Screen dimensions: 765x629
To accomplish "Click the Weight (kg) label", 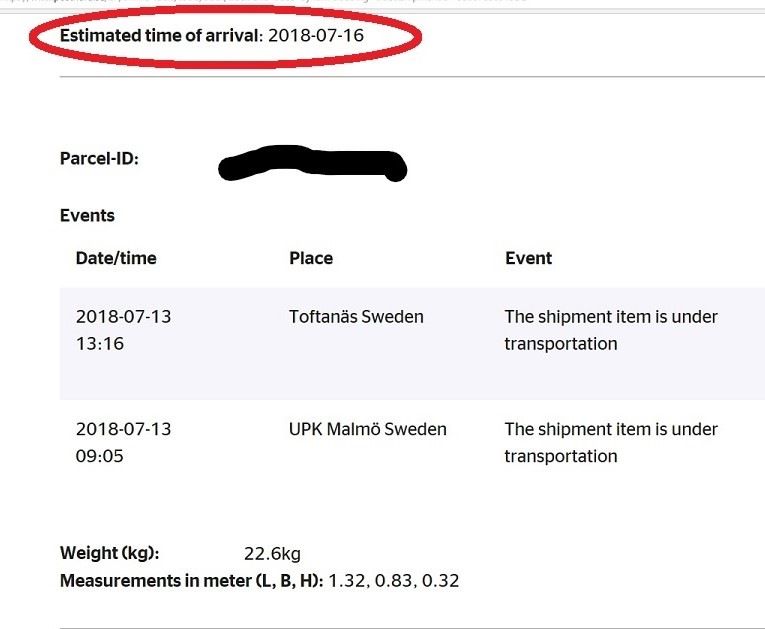I will [109, 553].
